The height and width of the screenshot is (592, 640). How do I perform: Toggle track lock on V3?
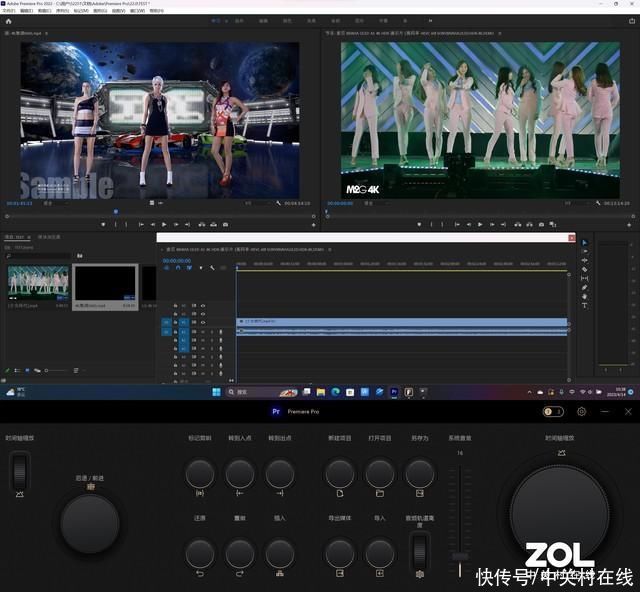(176, 305)
